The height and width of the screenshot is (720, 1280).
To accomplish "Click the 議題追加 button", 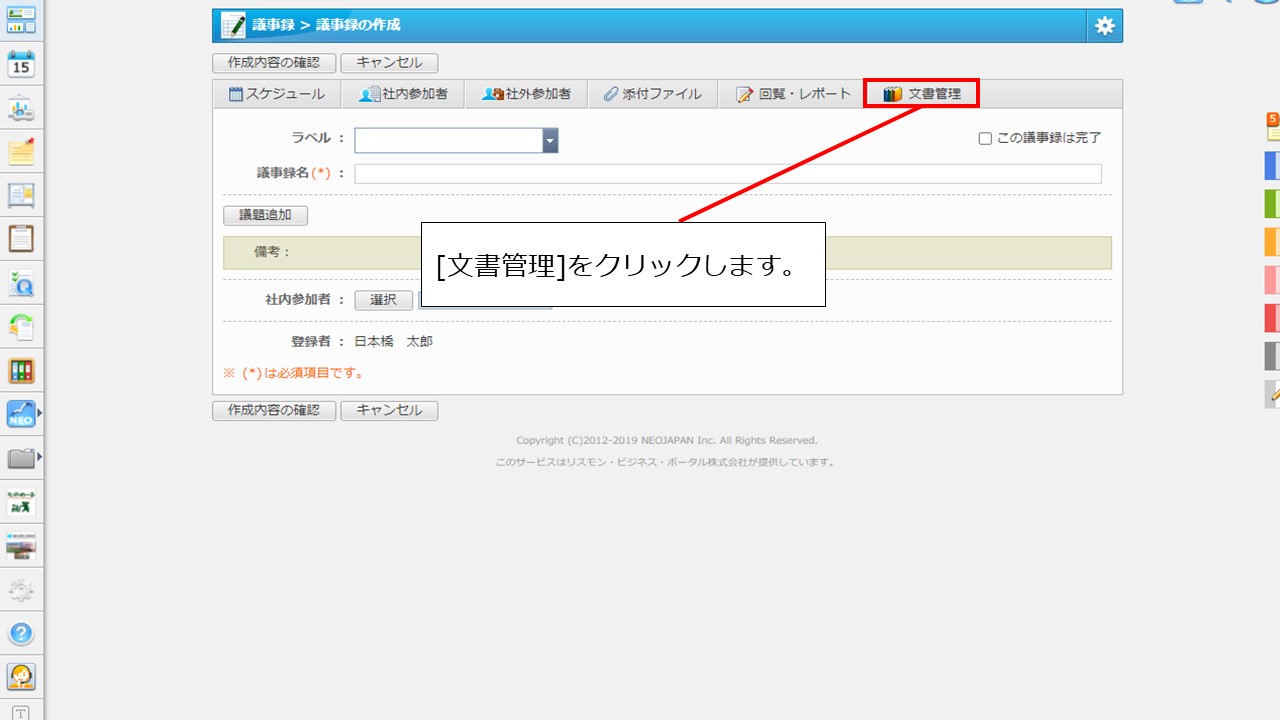I will tap(265, 215).
